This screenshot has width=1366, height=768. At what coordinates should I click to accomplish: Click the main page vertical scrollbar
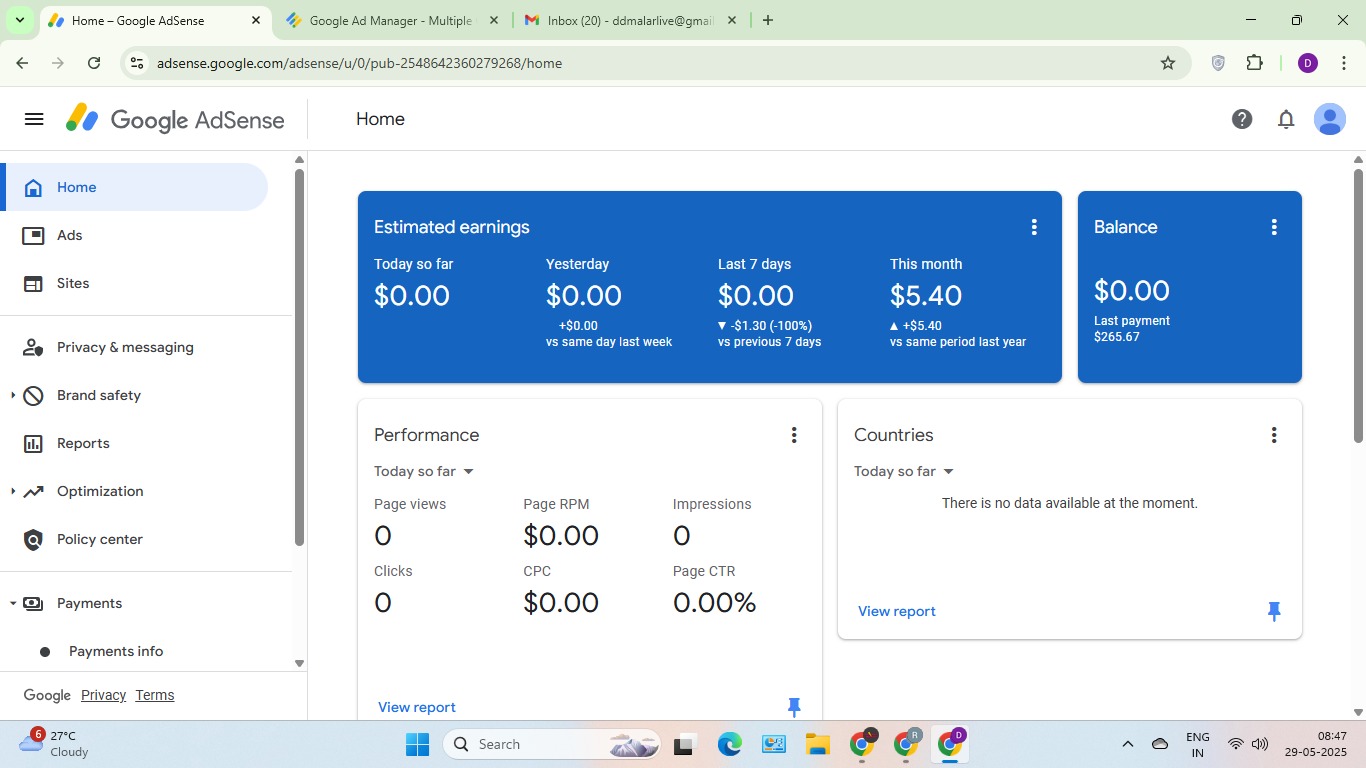click(1358, 305)
